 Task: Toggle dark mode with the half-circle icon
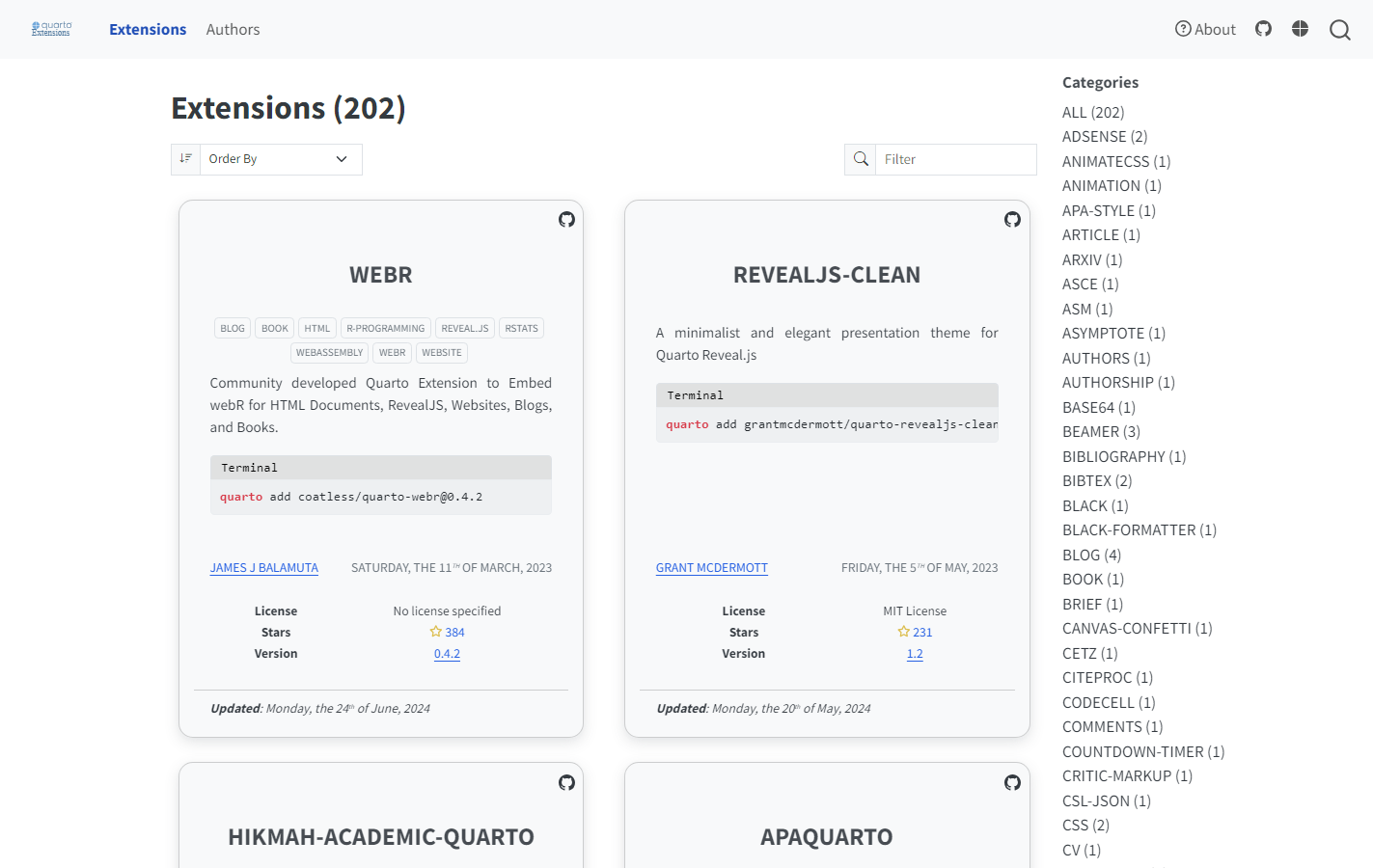tap(1300, 29)
